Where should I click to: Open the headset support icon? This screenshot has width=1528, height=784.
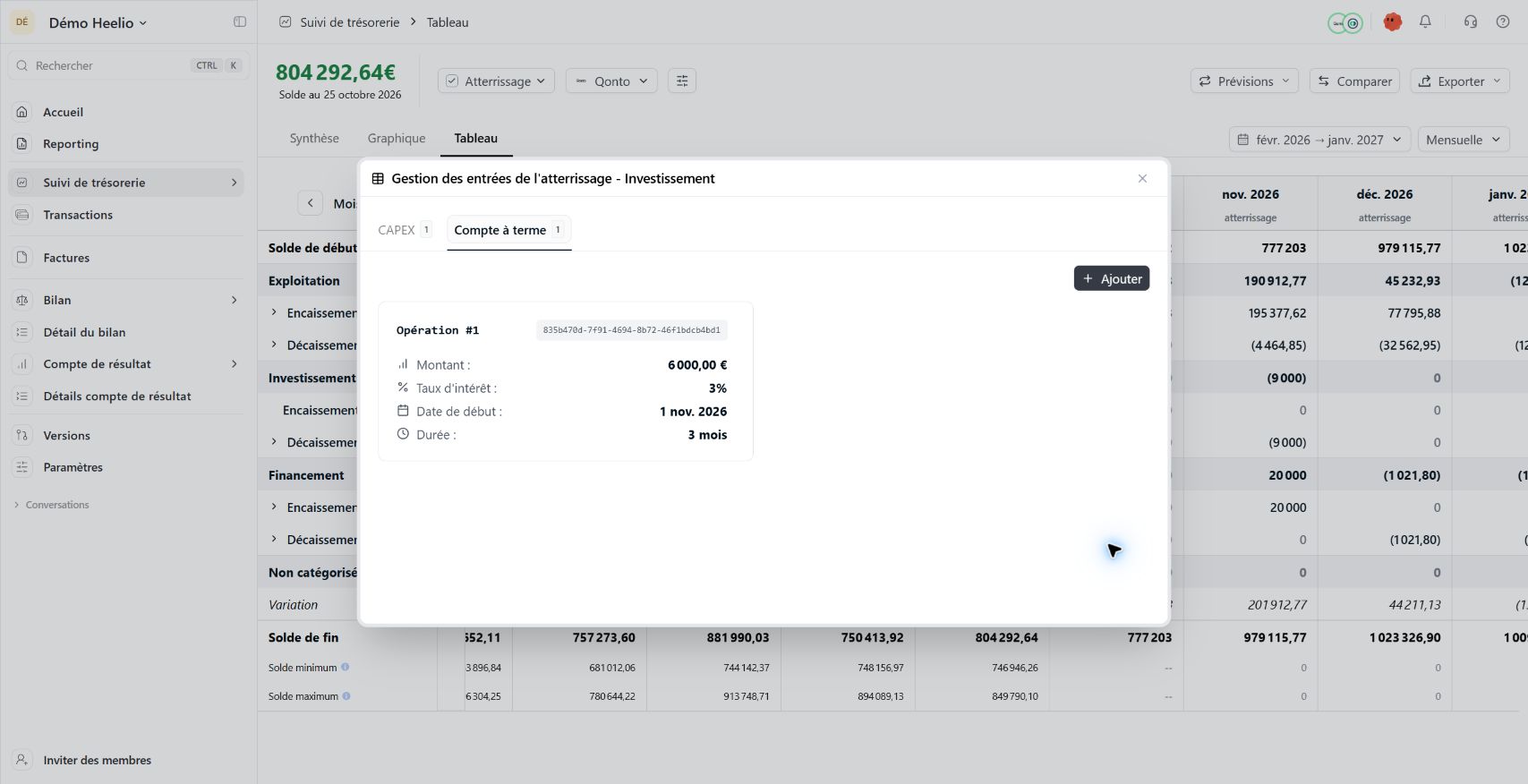coord(1470,21)
